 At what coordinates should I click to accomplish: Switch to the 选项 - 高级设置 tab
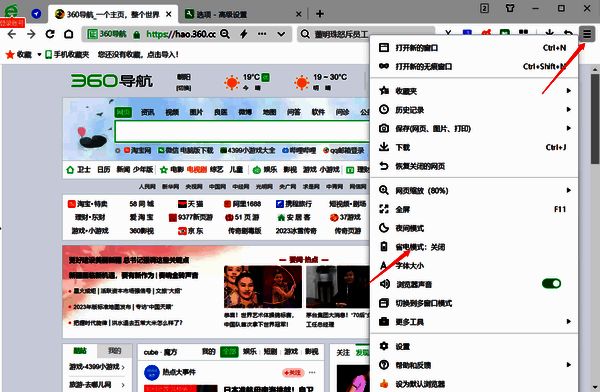pyautogui.click(x=243, y=14)
